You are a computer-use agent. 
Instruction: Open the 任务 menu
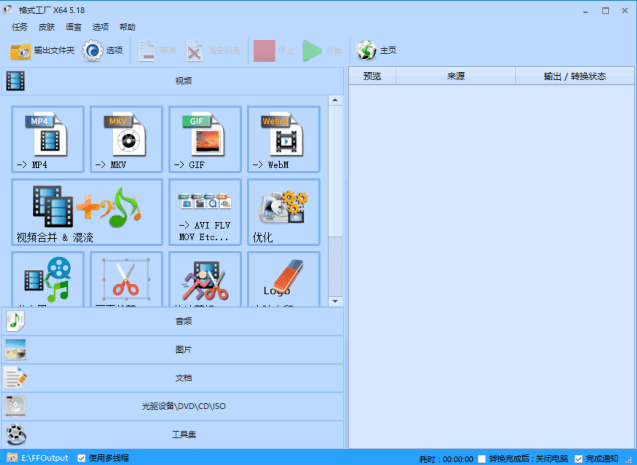(x=20, y=27)
